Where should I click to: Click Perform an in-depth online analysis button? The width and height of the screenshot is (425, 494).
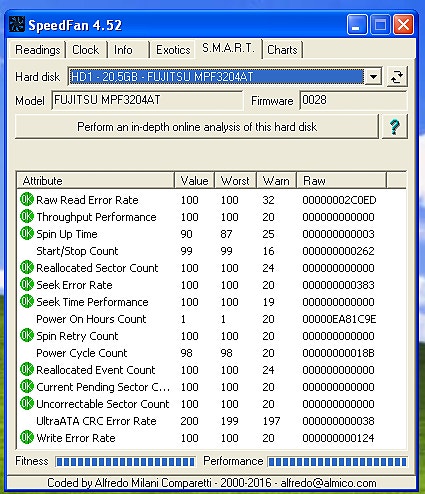[x=197, y=127]
